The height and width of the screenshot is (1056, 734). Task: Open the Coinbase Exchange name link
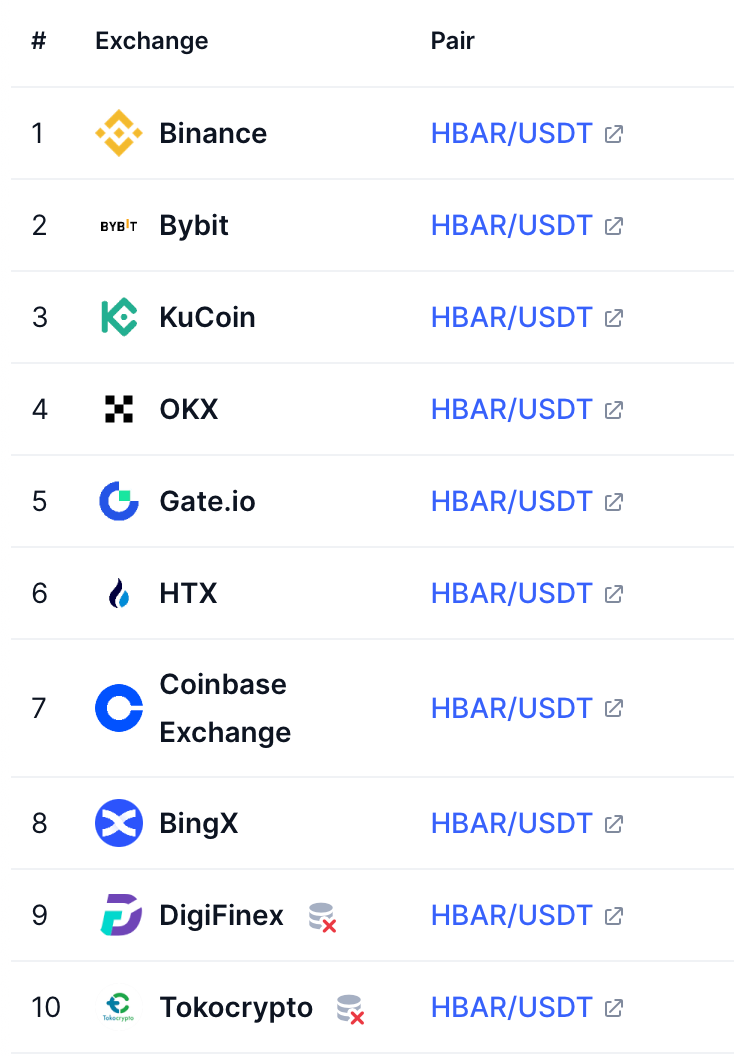point(223,708)
